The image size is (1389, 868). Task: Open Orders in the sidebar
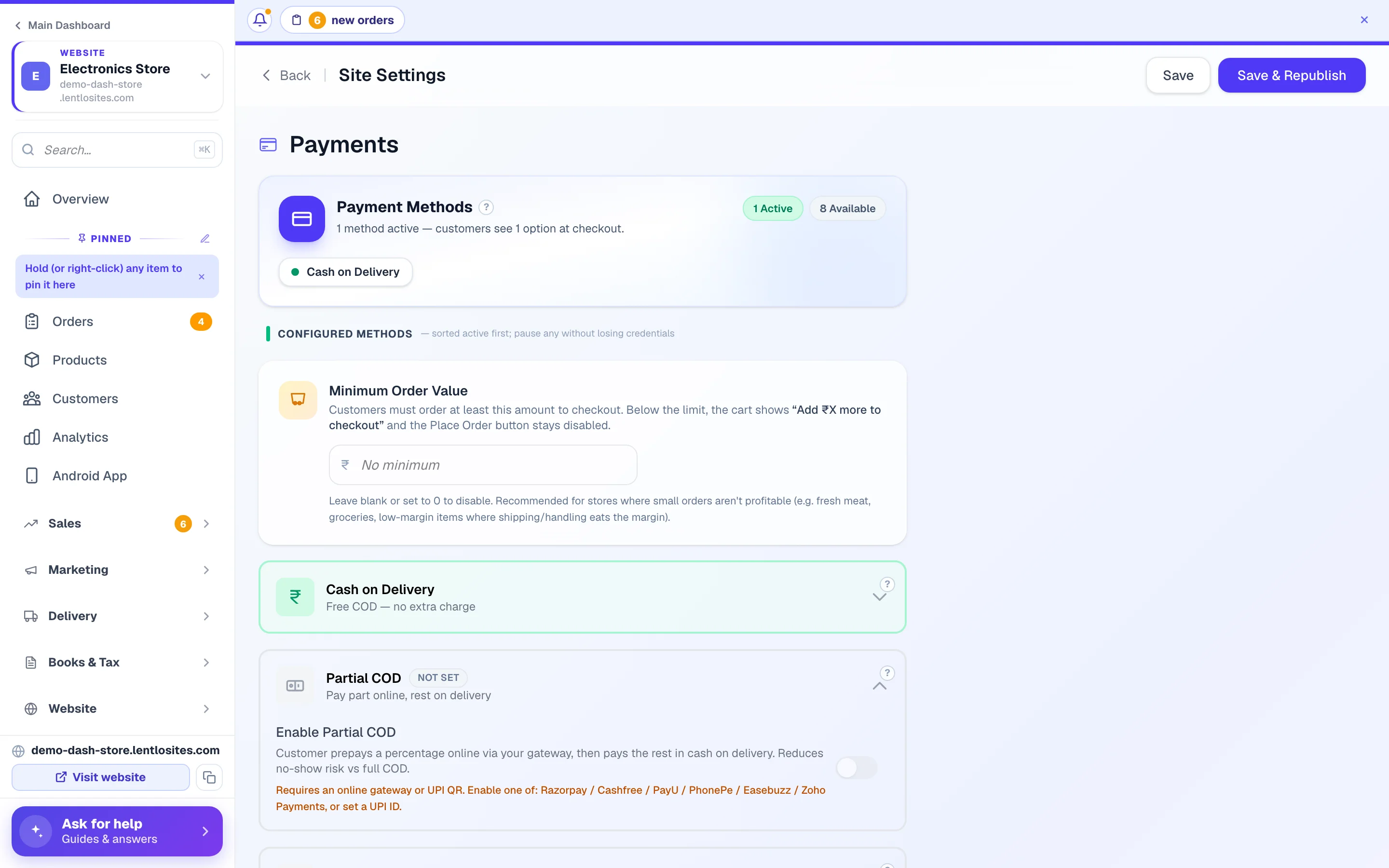pyautogui.click(x=117, y=322)
